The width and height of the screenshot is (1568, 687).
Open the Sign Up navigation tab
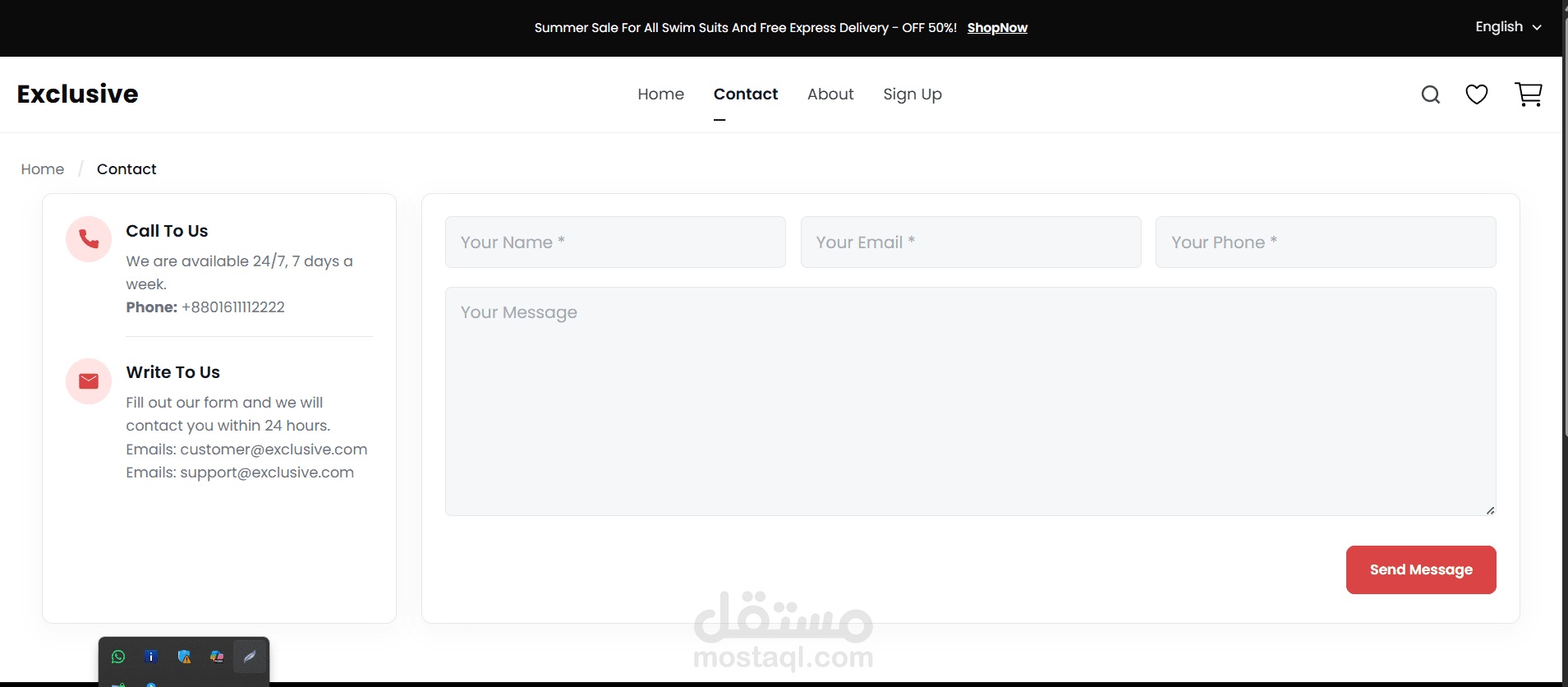point(913,95)
